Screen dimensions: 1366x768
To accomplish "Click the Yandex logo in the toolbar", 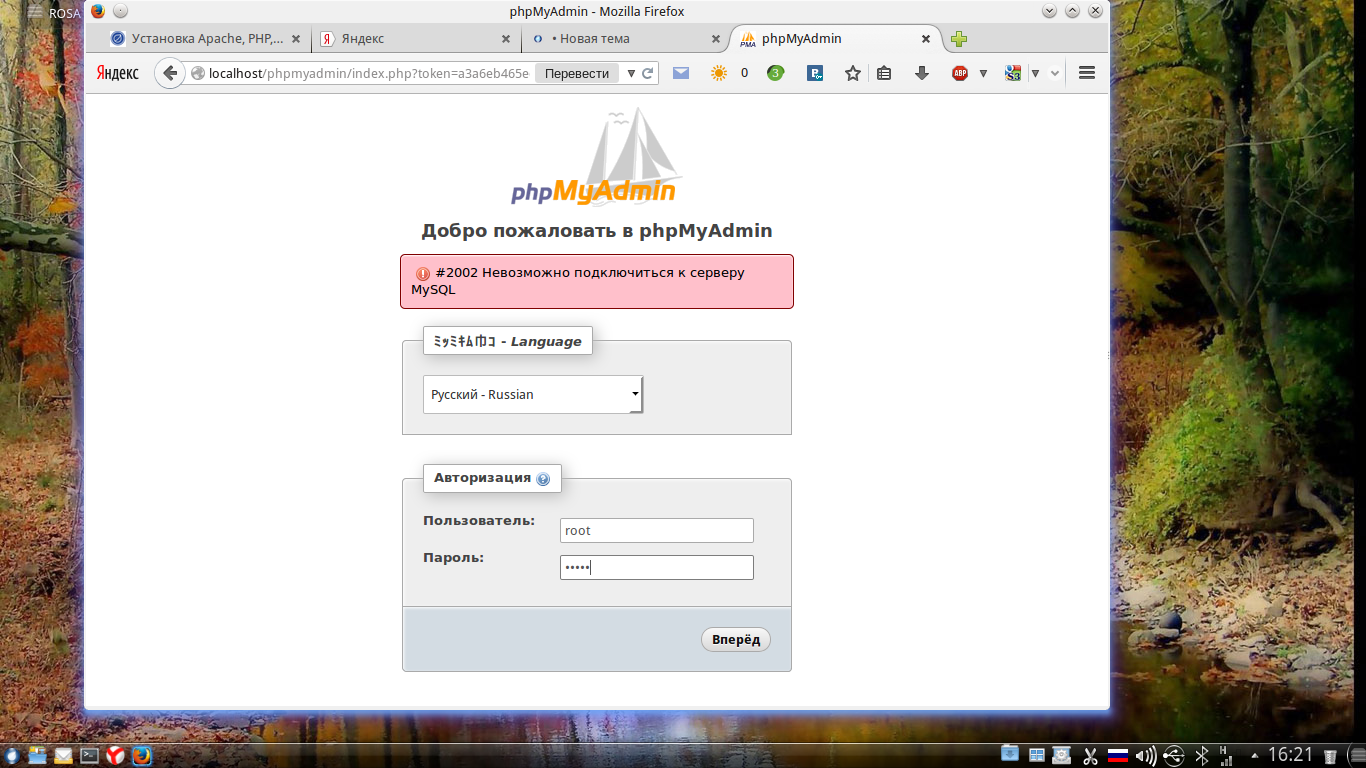I will [x=117, y=73].
